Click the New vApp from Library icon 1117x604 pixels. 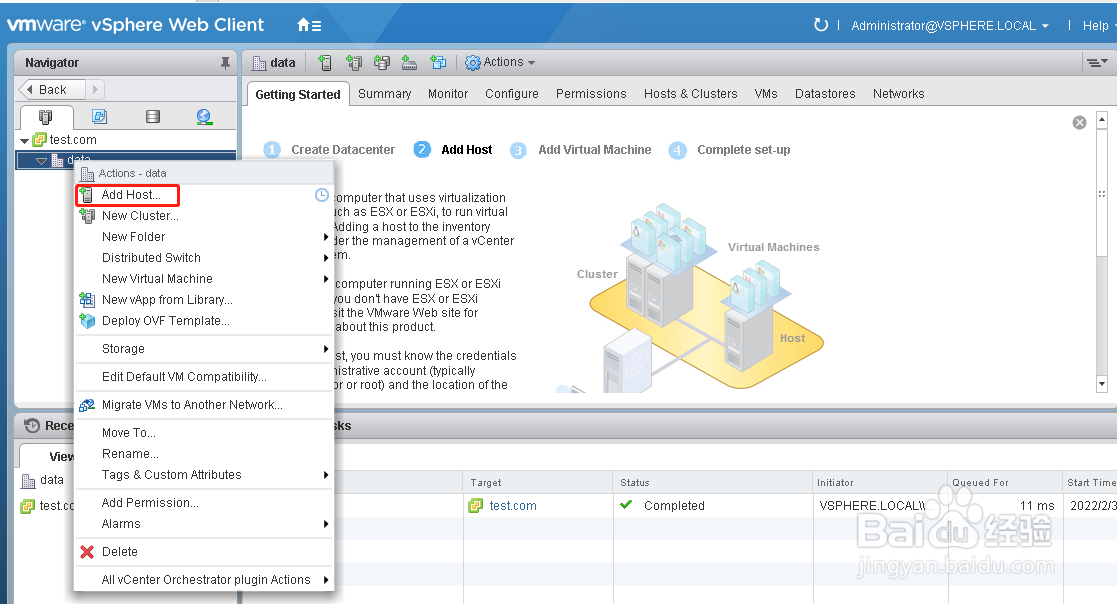tap(87, 299)
